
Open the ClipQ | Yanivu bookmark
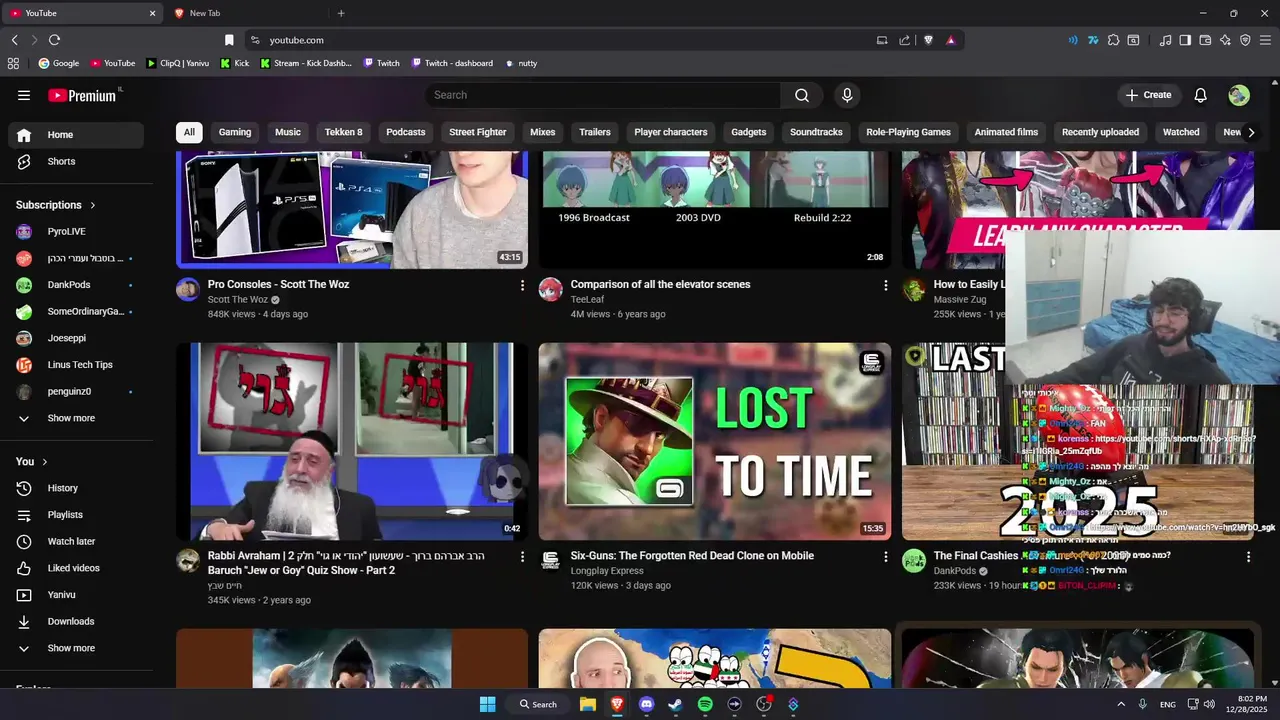pos(178,63)
